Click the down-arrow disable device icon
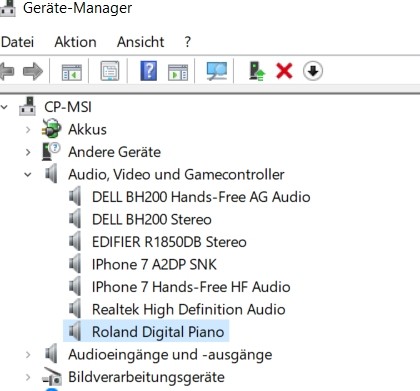 point(313,71)
